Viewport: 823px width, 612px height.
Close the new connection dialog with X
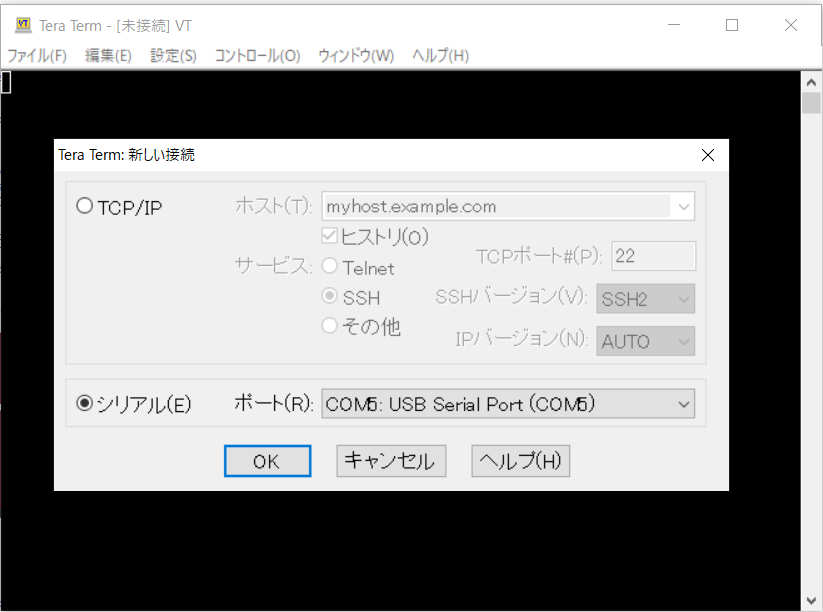pyautogui.click(x=708, y=155)
